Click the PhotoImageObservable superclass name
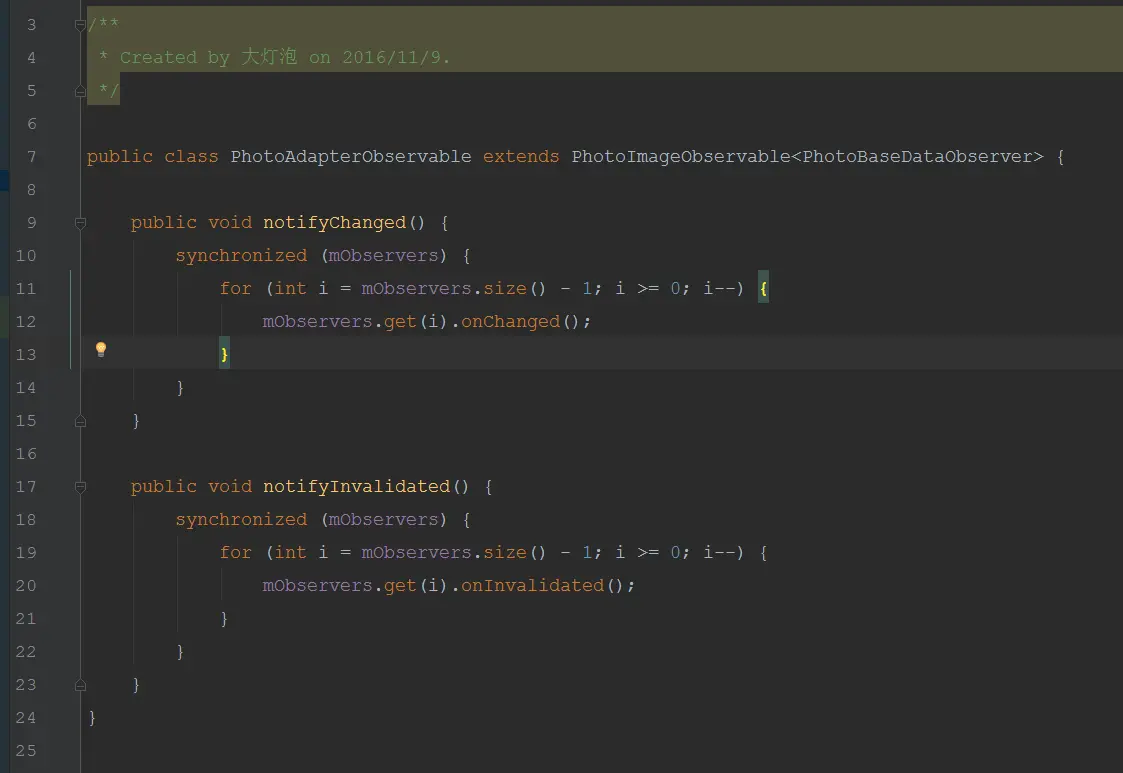This screenshot has height=773, width=1123. pyautogui.click(x=680, y=156)
